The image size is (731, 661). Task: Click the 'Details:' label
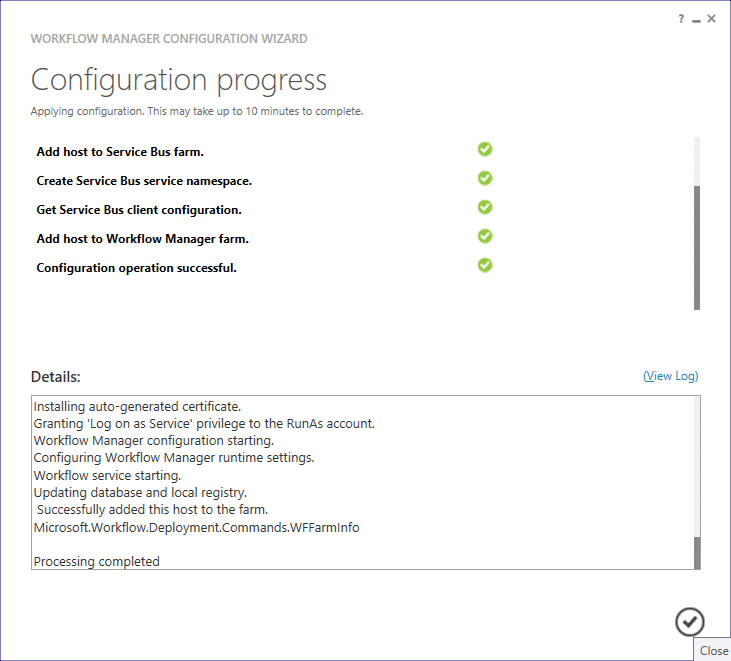[x=55, y=377]
